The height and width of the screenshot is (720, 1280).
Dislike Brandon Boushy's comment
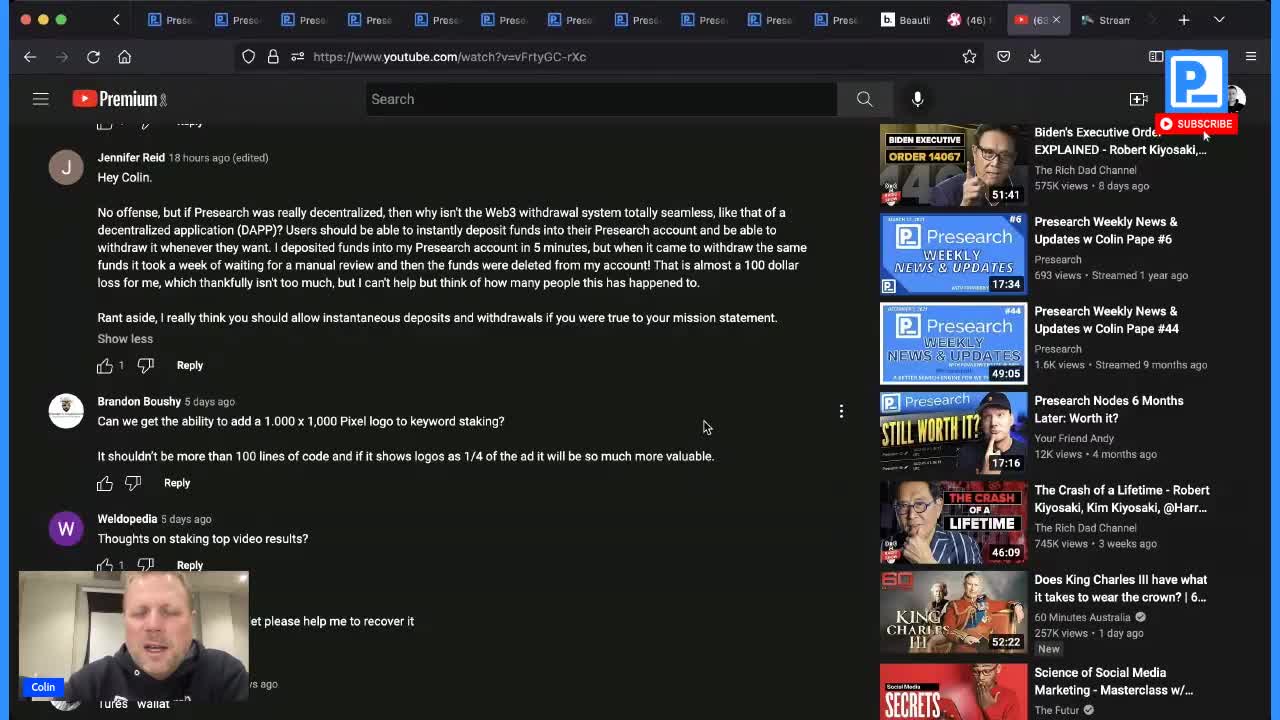[133, 484]
